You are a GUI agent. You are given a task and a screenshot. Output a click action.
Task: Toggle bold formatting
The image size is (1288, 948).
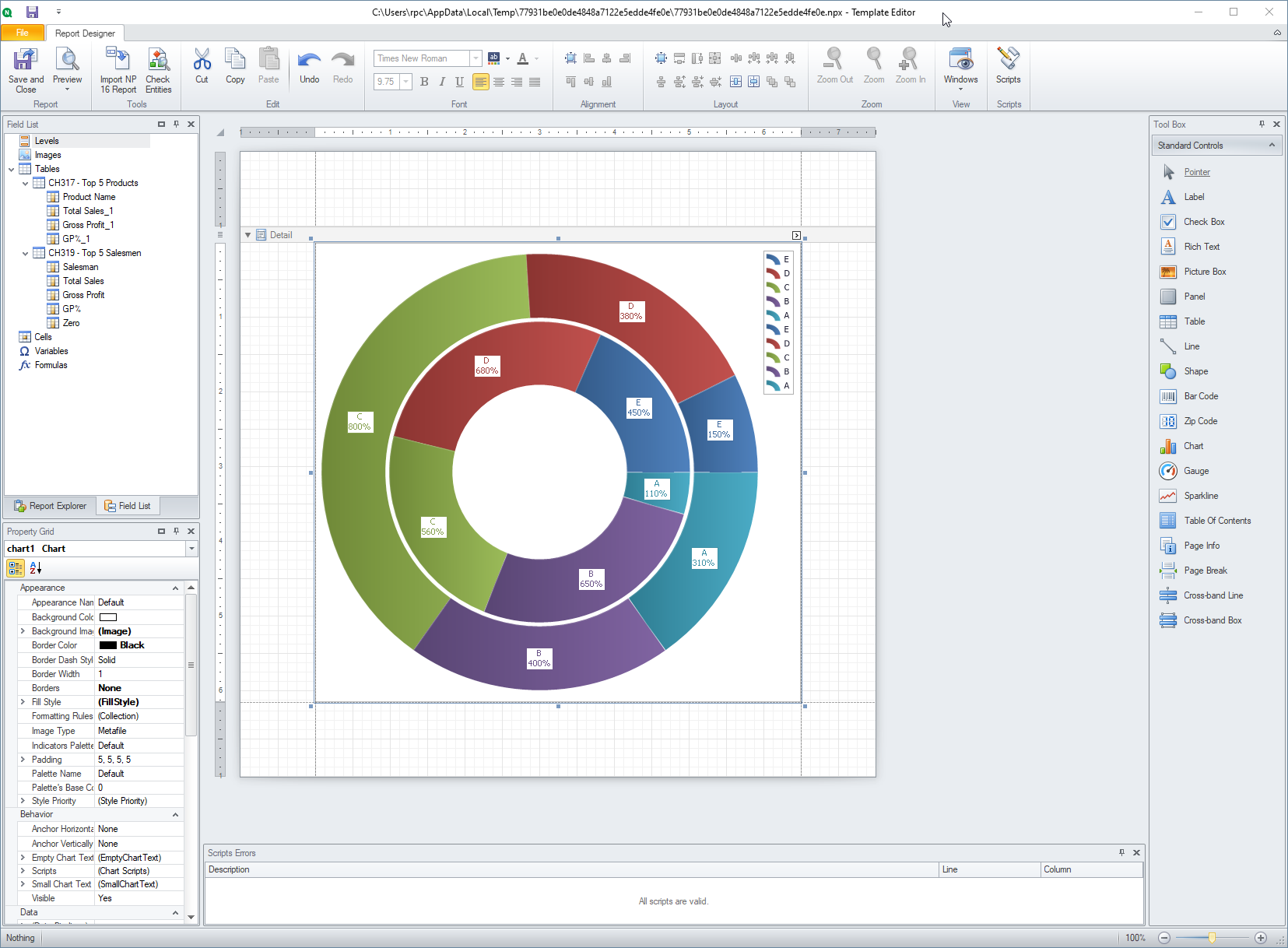point(423,82)
